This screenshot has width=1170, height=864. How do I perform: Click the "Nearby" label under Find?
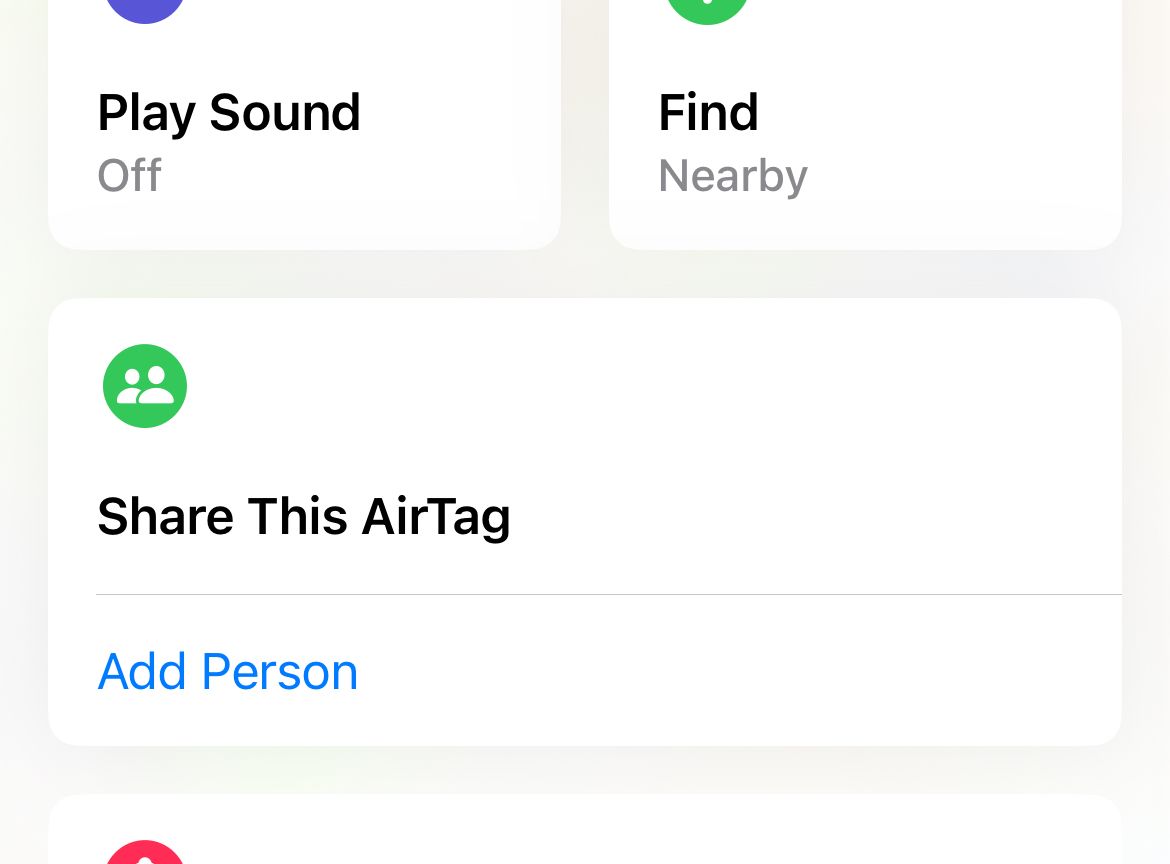732,176
